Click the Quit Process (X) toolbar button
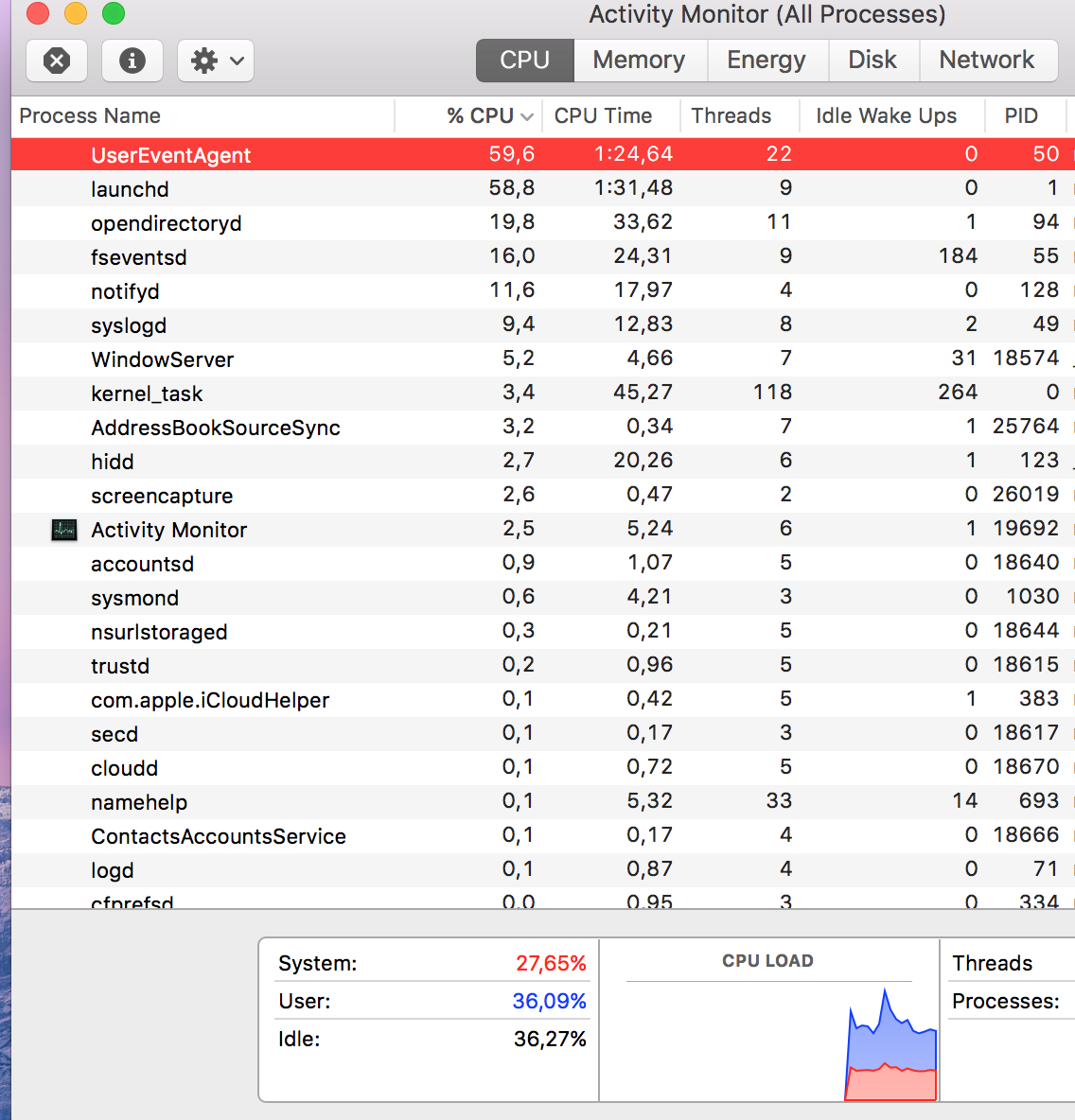 (57, 61)
